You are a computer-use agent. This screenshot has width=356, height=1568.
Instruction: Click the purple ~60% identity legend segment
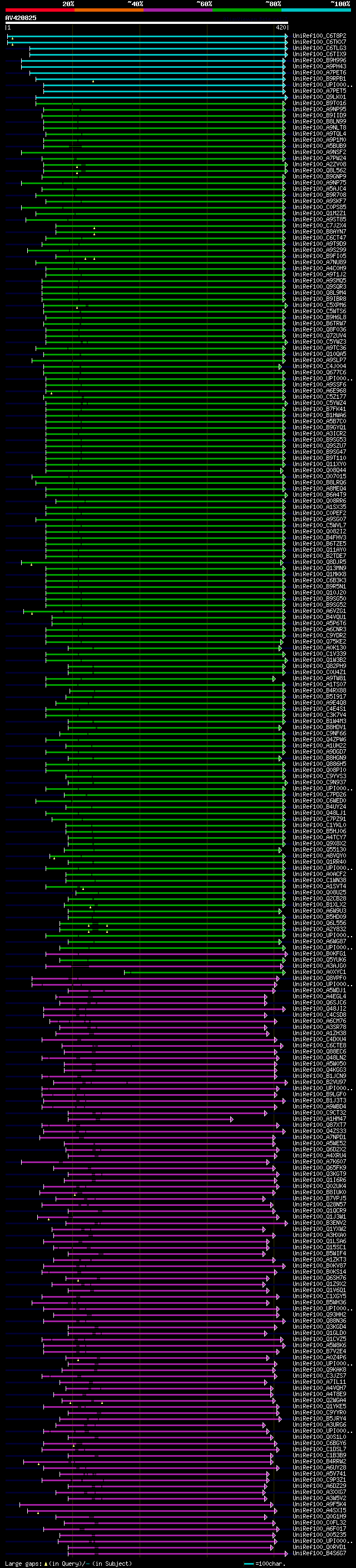pos(179,10)
